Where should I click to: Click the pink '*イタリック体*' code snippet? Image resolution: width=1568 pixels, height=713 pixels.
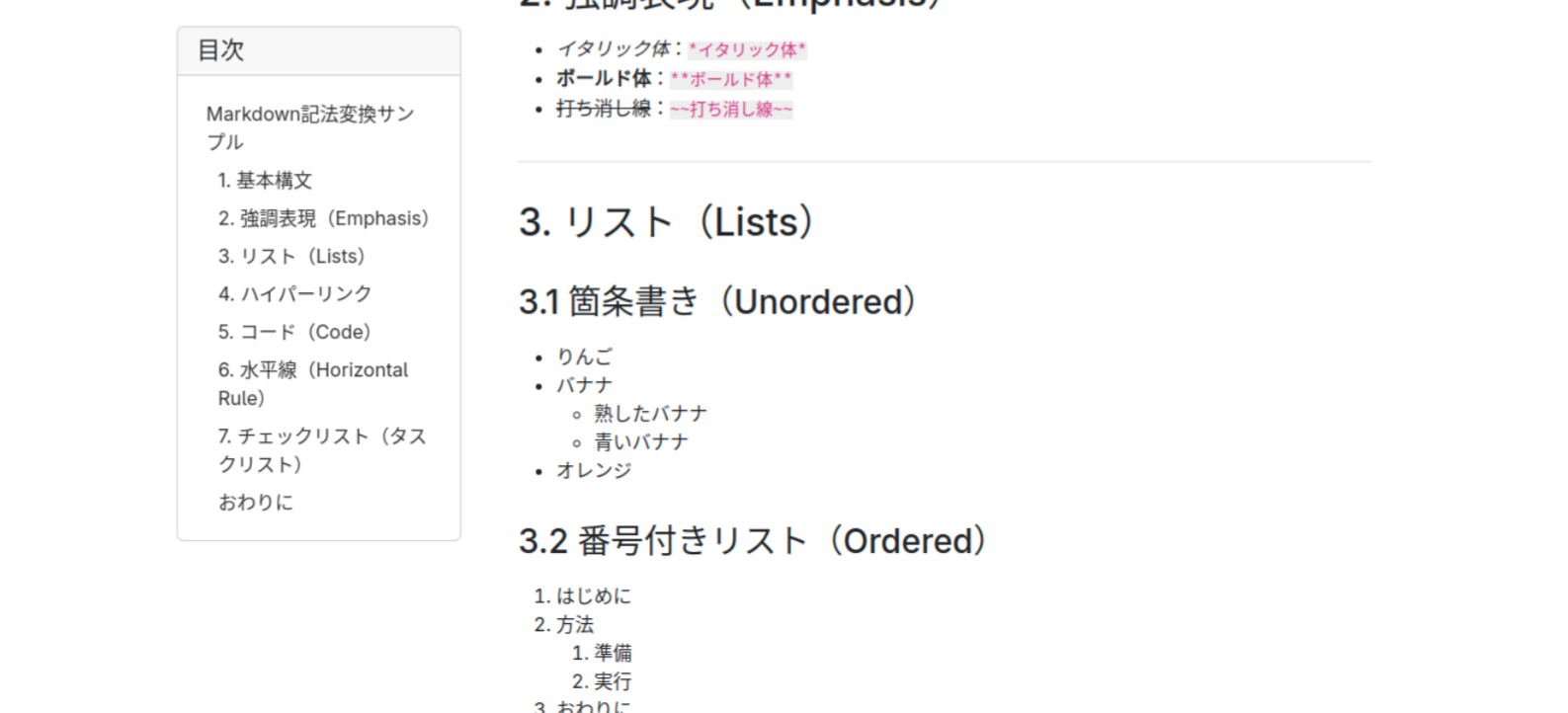click(x=747, y=49)
